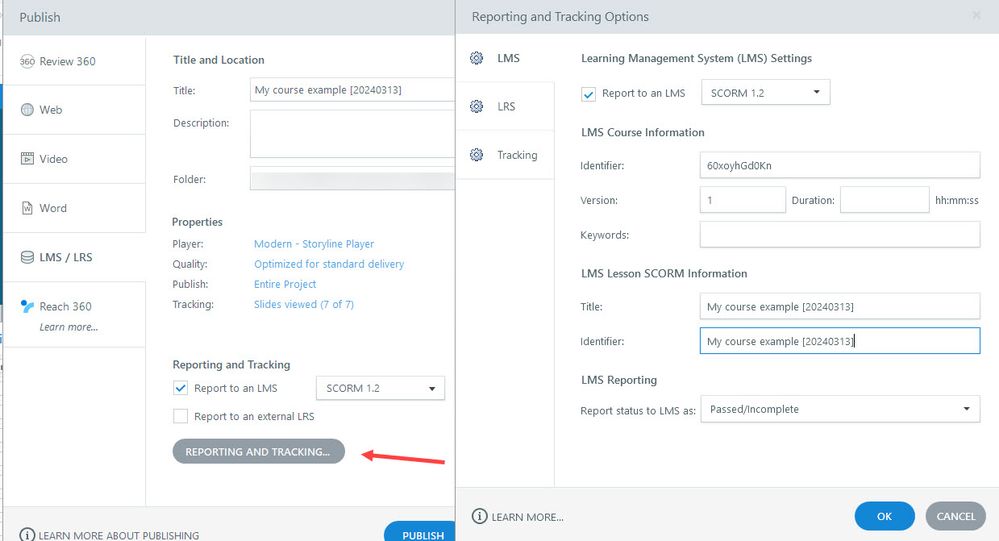Viewport: 999px width, 541px height.
Task: Click the LMS / LRS database icon
Action: [27, 257]
